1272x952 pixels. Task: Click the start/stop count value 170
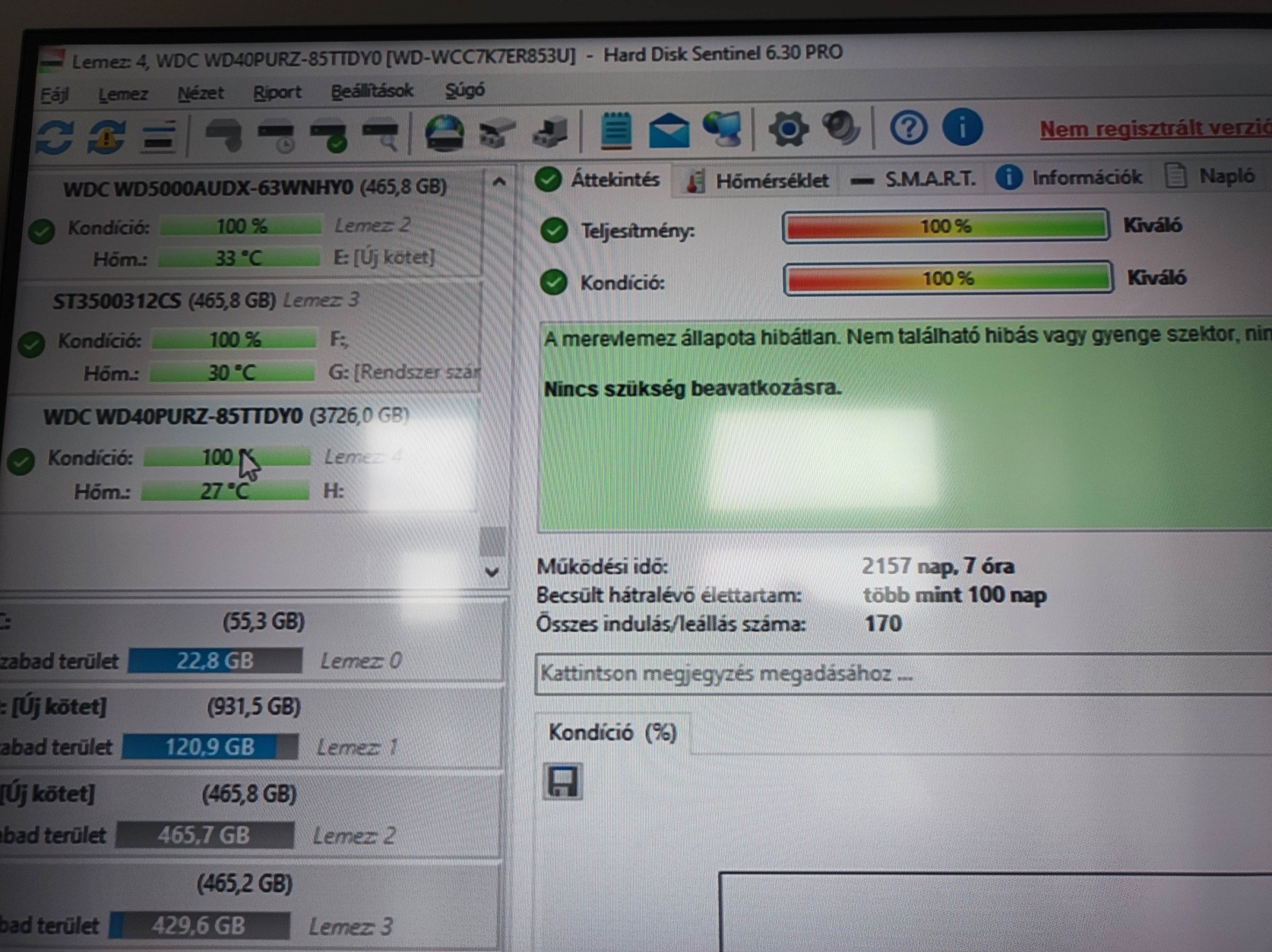883,624
